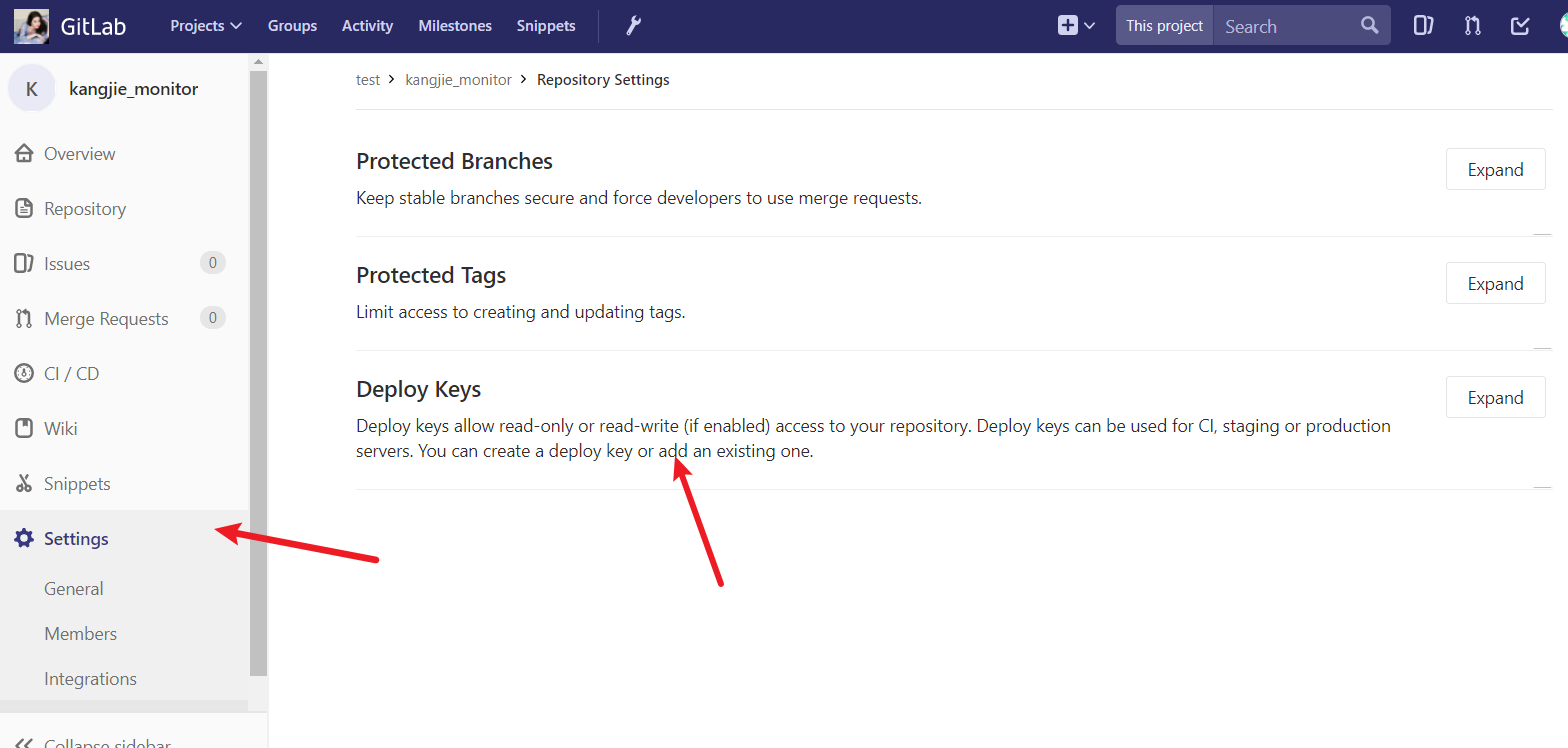Click the This project search scope button
Image resolution: width=1568 pixels, height=748 pixels.
[1165, 26]
